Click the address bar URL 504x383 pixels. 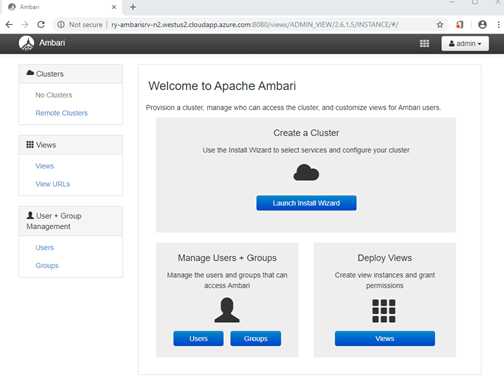tap(255, 25)
